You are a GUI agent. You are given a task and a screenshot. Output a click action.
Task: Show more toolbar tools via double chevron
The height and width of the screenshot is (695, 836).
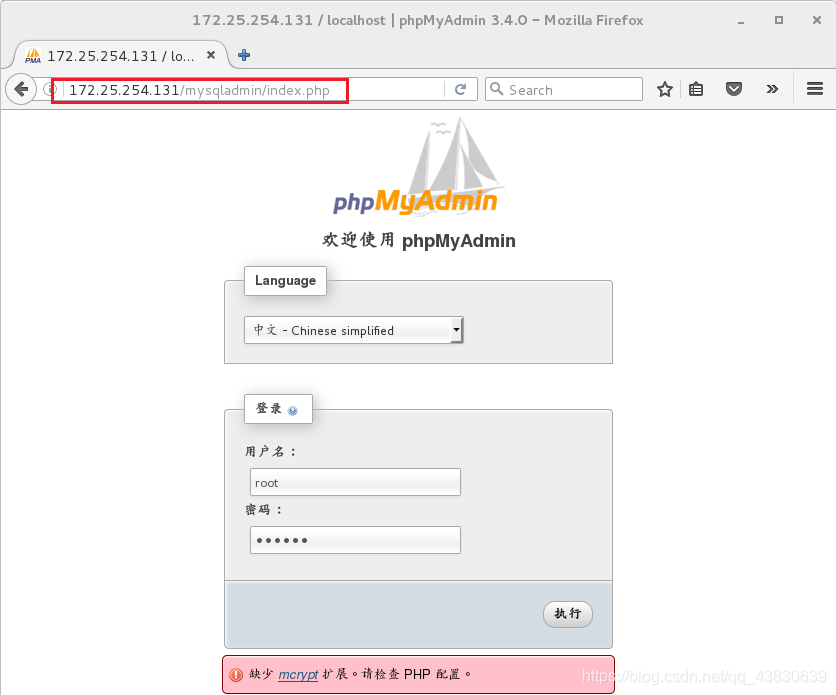click(x=772, y=89)
